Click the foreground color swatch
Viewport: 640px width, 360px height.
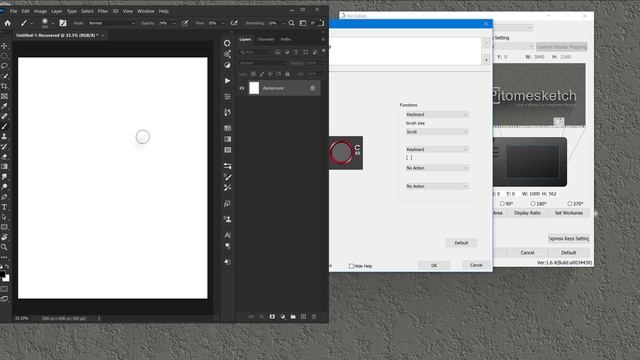[2, 274]
